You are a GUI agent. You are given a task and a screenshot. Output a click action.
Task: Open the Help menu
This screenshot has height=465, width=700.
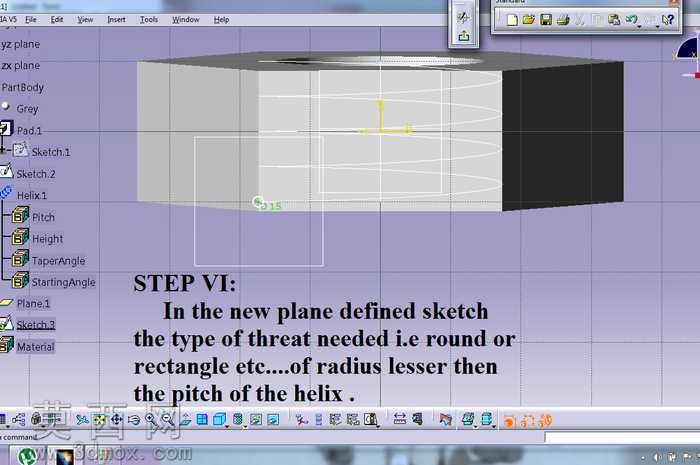coord(221,20)
